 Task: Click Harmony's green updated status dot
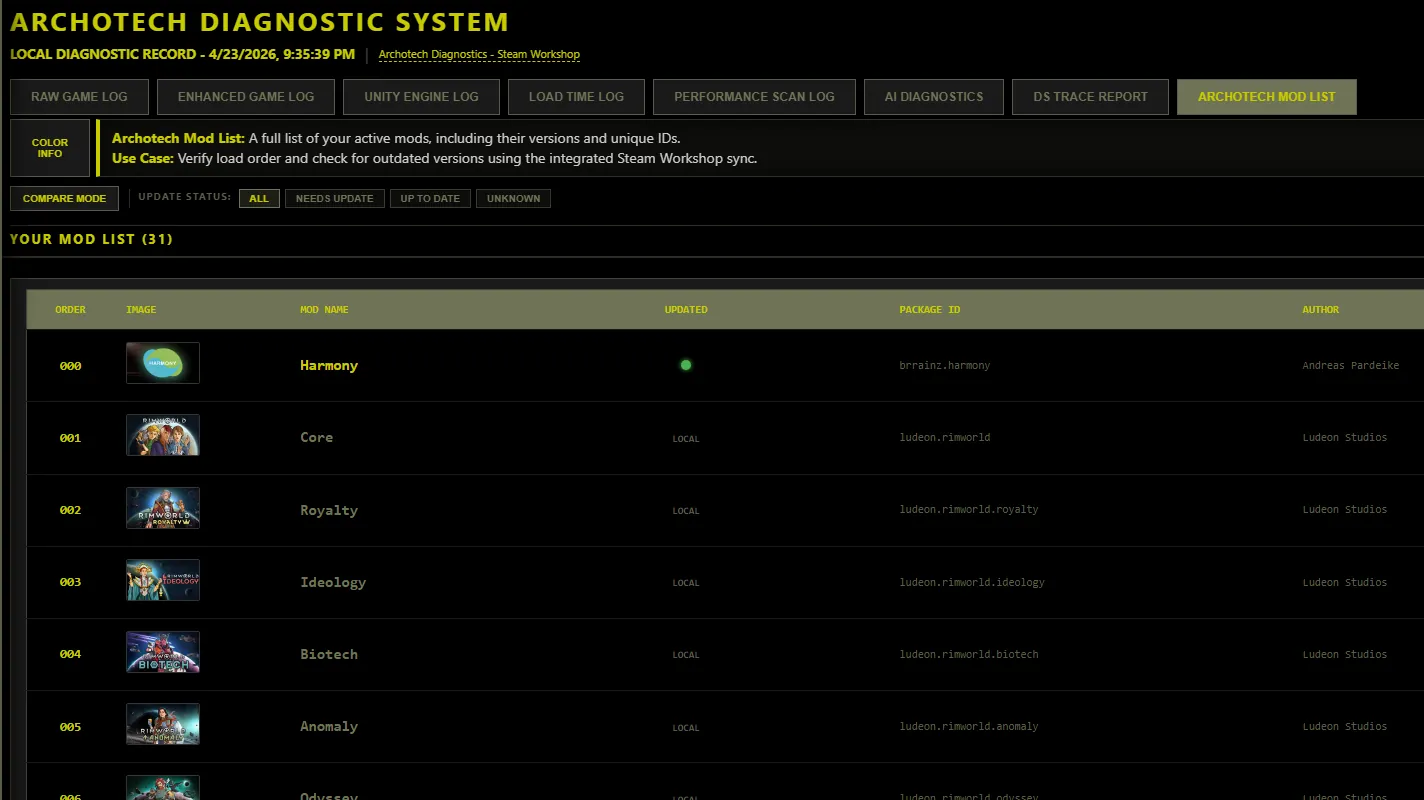[x=686, y=365]
